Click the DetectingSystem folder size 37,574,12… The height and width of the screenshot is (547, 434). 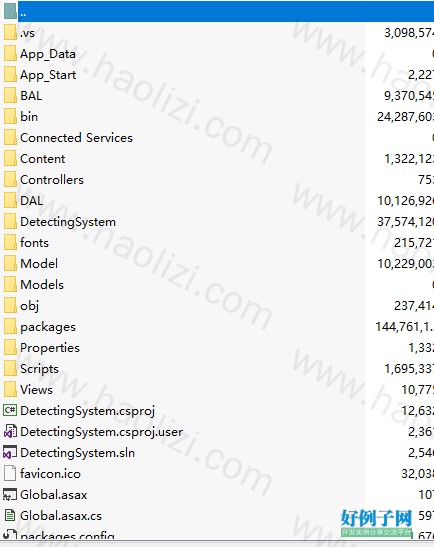[x=405, y=222]
